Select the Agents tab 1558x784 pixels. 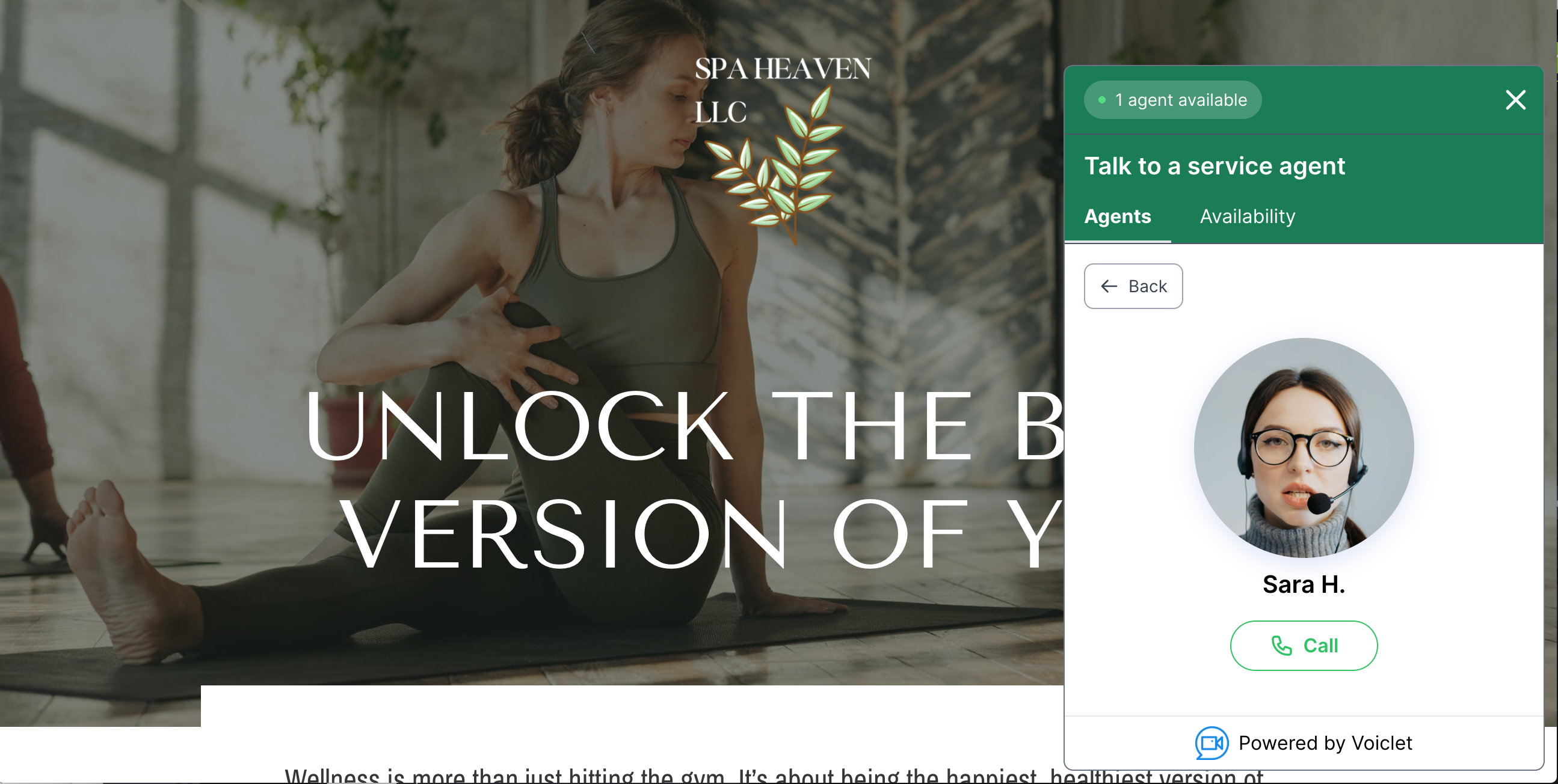(1117, 216)
